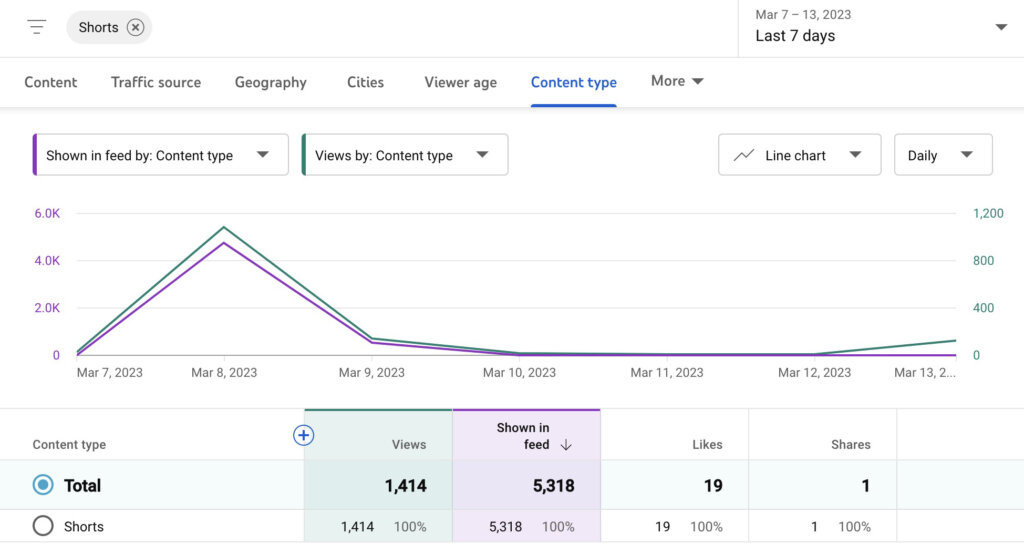Sort by the Shown in feed column header
This screenshot has height=544, width=1024.
tap(523, 436)
